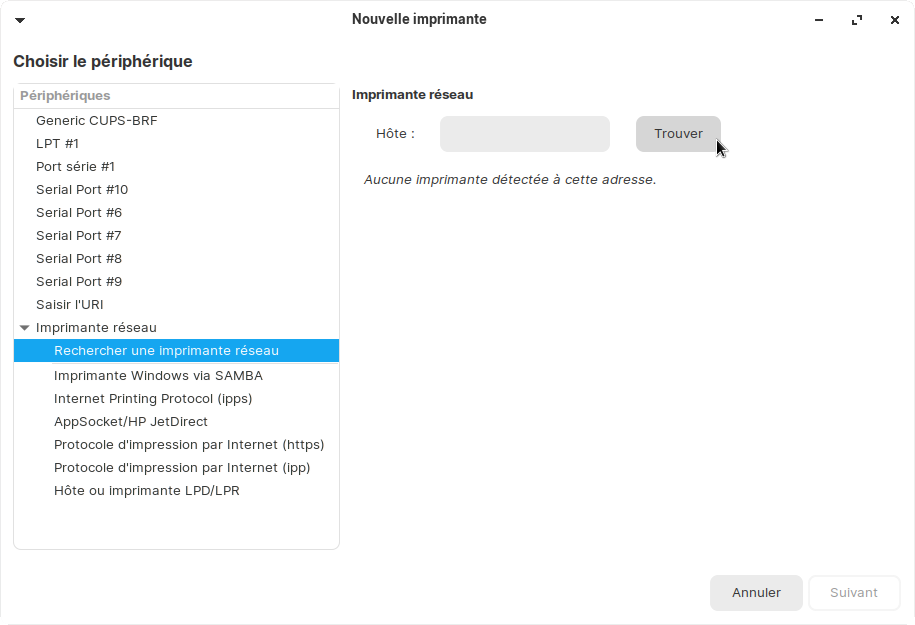Choose Port série #1
This screenshot has height=625, width=915.
(x=75, y=167)
